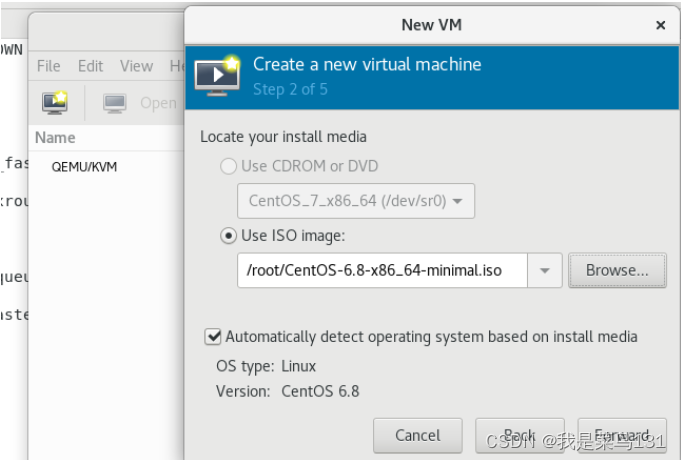Click the 'Locate your install media' heading
This screenshot has height=460, width=681.
tap(283, 137)
